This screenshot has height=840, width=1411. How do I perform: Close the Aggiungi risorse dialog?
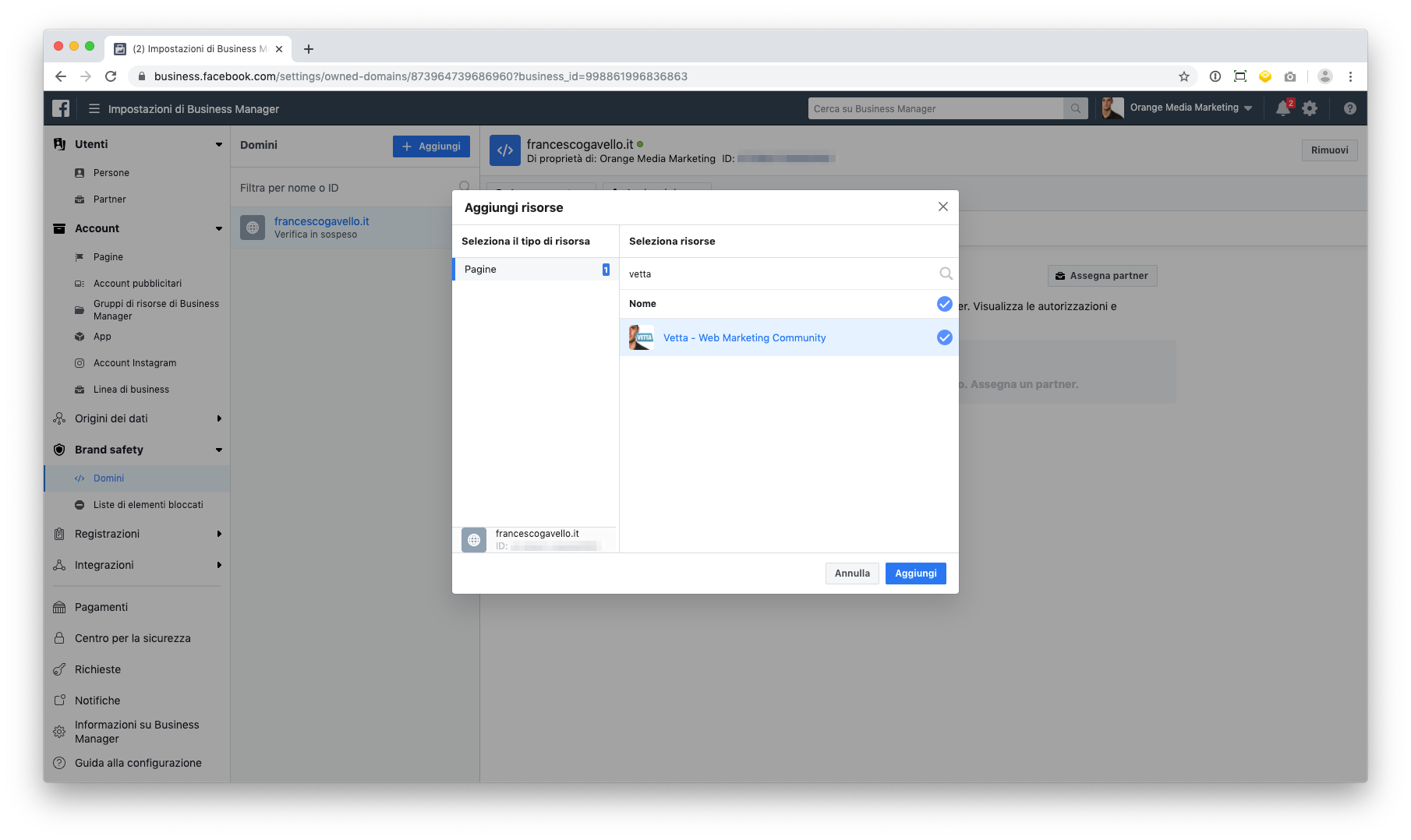click(x=943, y=206)
